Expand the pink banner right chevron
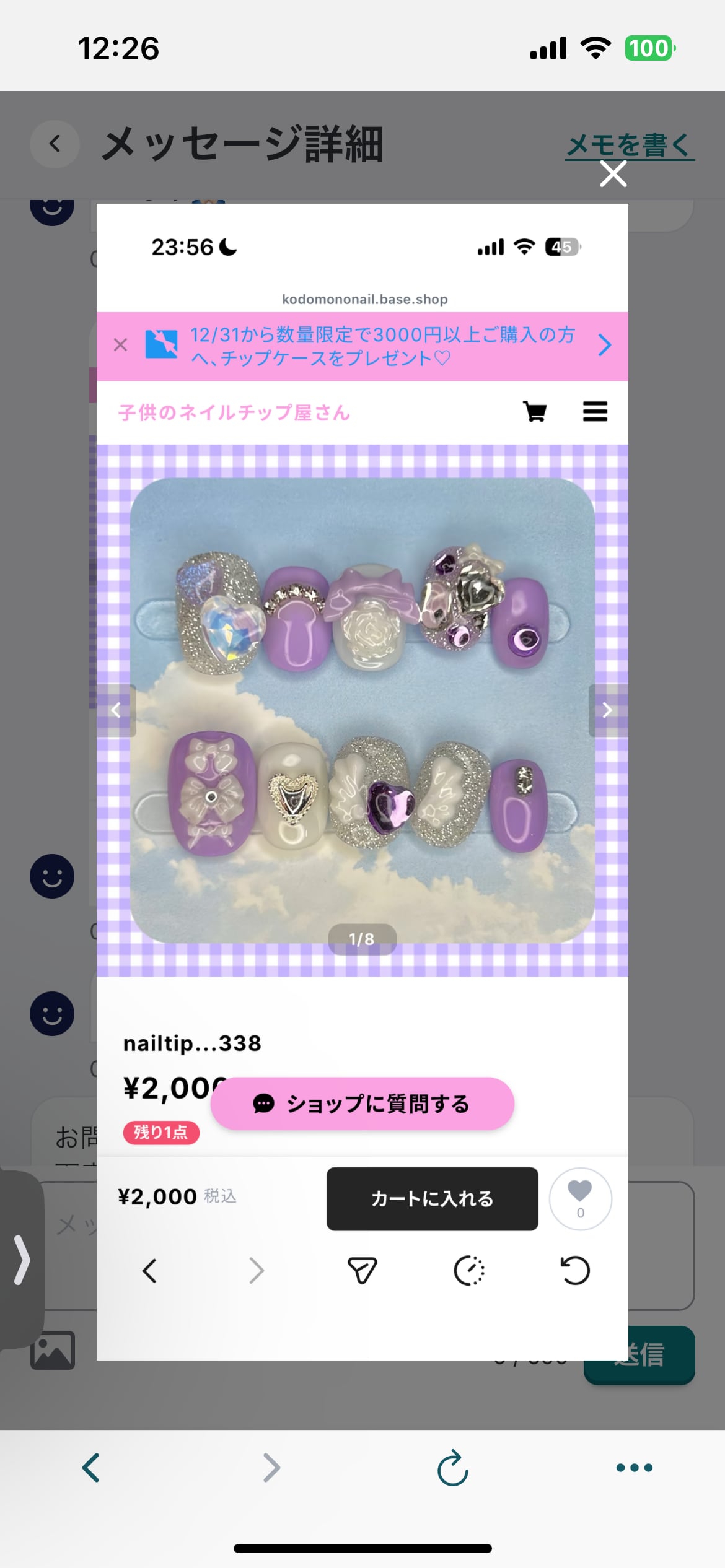 click(x=605, y=345)
